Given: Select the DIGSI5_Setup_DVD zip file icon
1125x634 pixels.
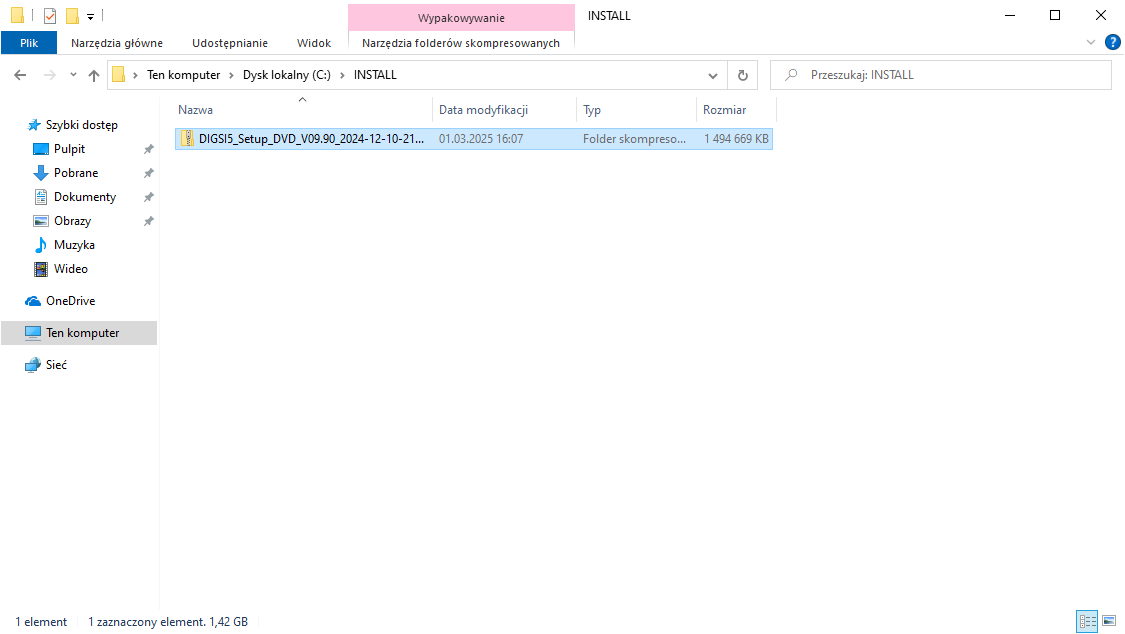Looking at the screenshot, I should (x=187, y=138).
